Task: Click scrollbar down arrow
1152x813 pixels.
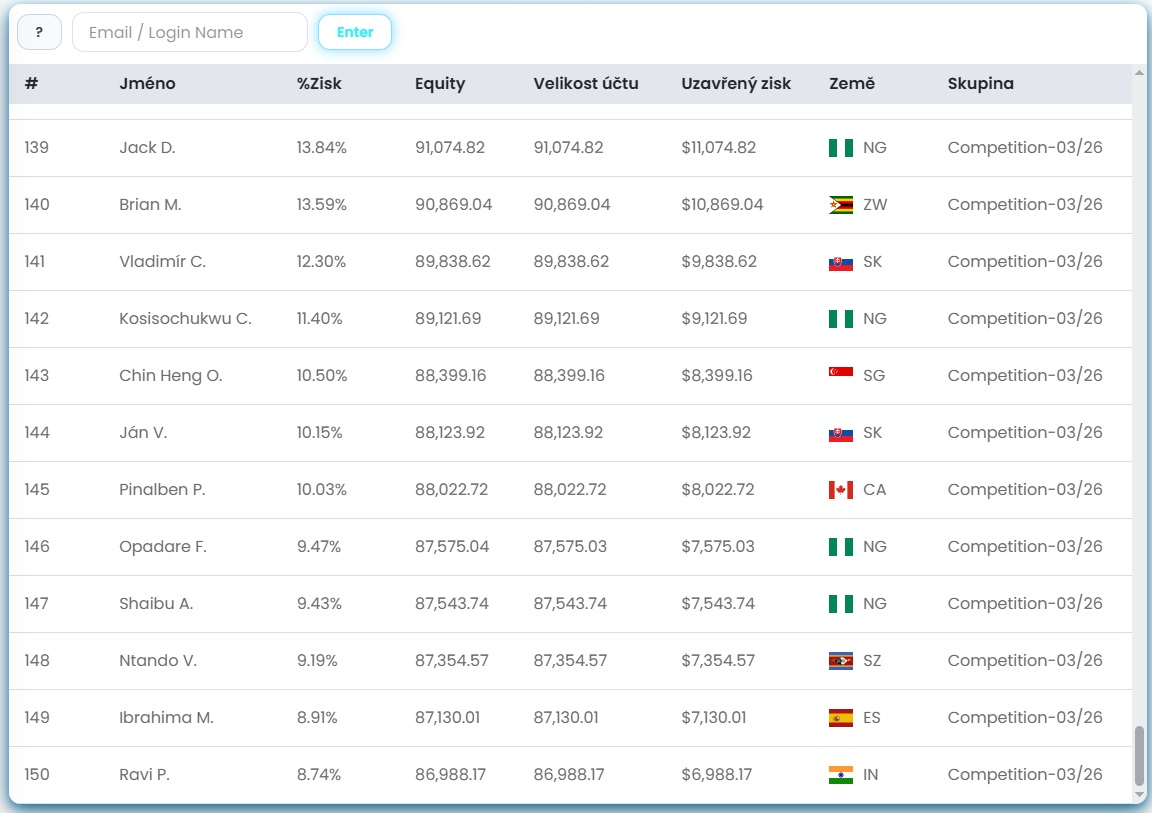Action: tap(1139, 795)
